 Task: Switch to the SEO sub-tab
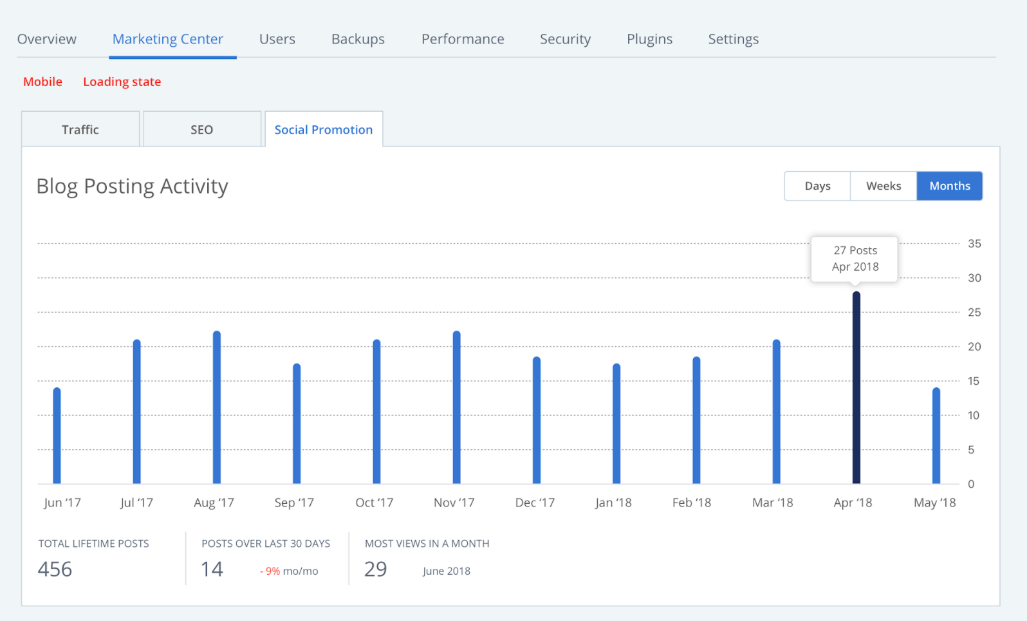pyautogui.click(x=202, y=129)
